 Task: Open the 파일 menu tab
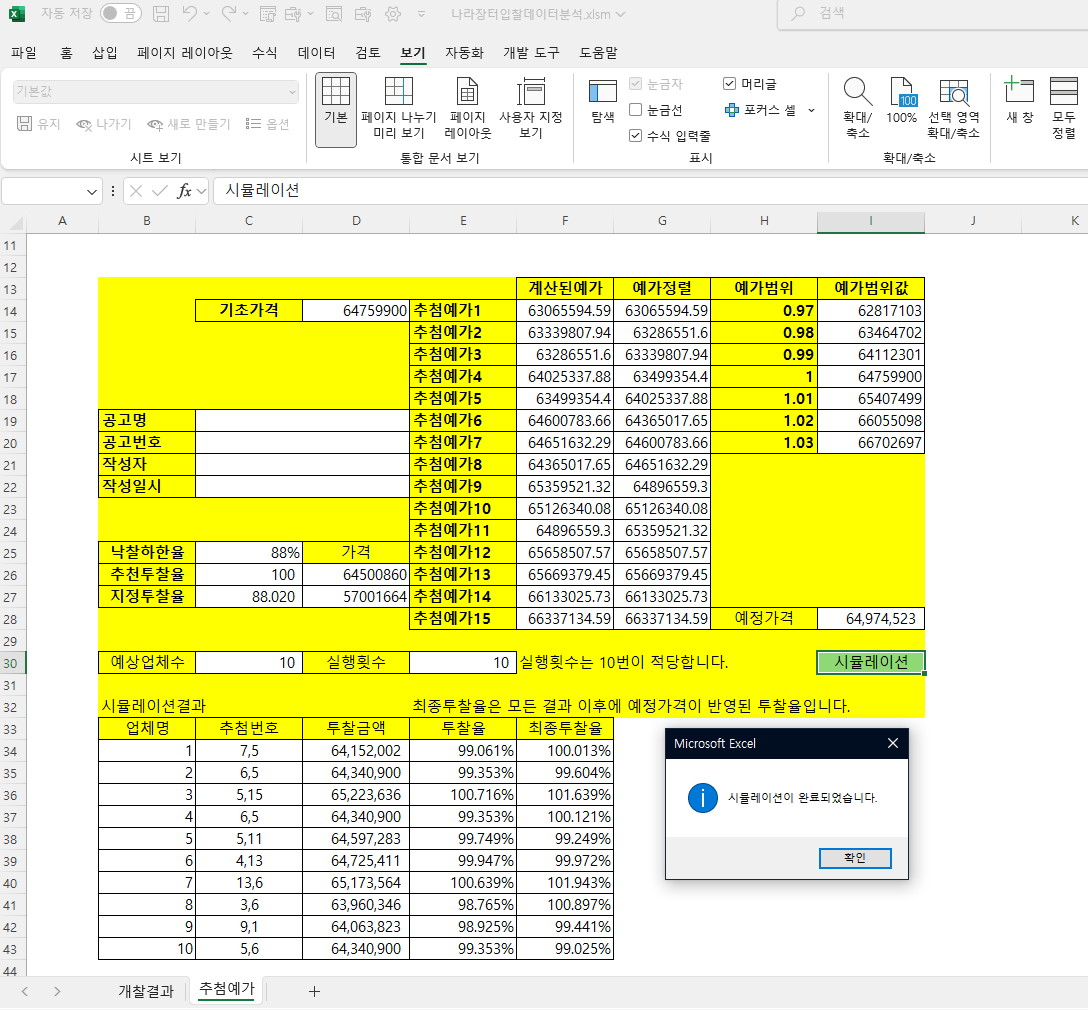[x=24, y=53]
